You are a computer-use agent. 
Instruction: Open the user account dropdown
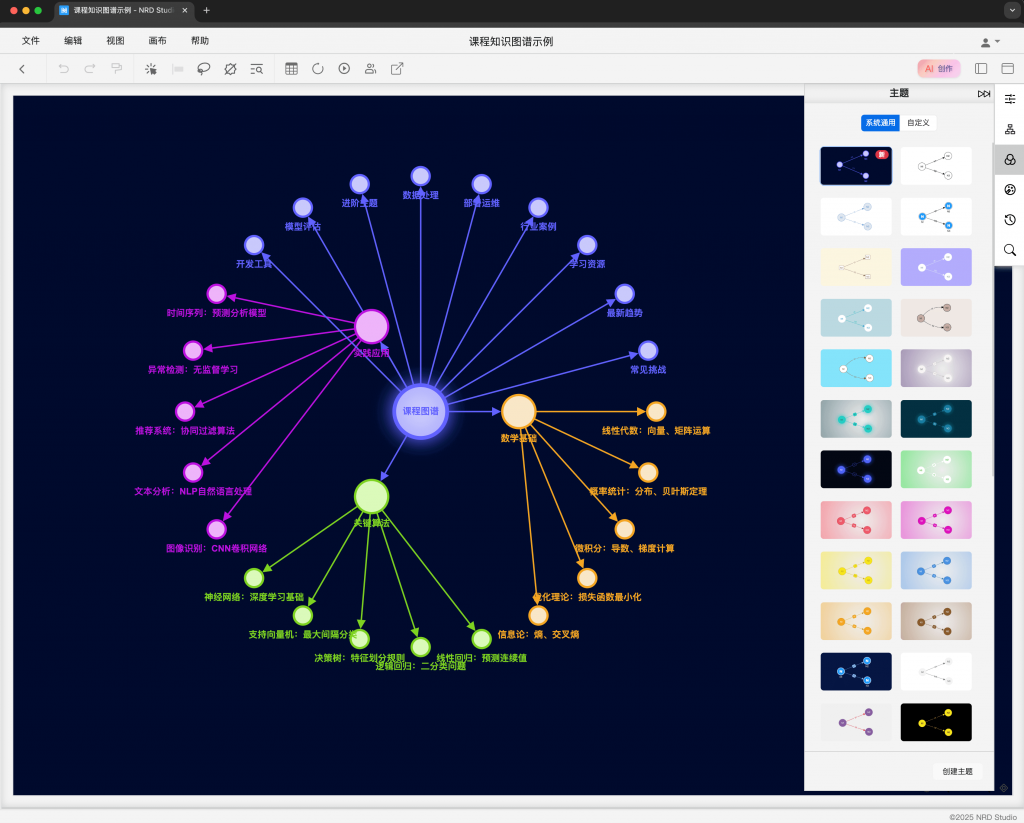pos(990,42)
